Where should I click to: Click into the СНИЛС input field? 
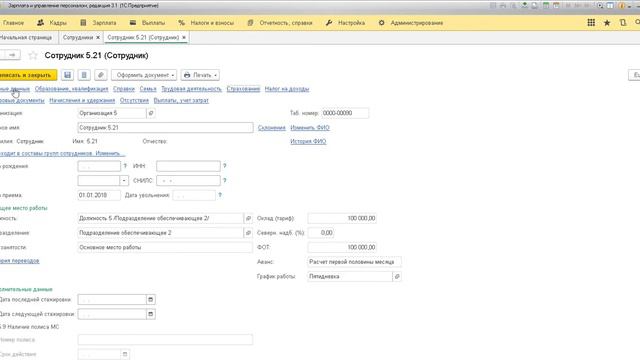[188, 180]
